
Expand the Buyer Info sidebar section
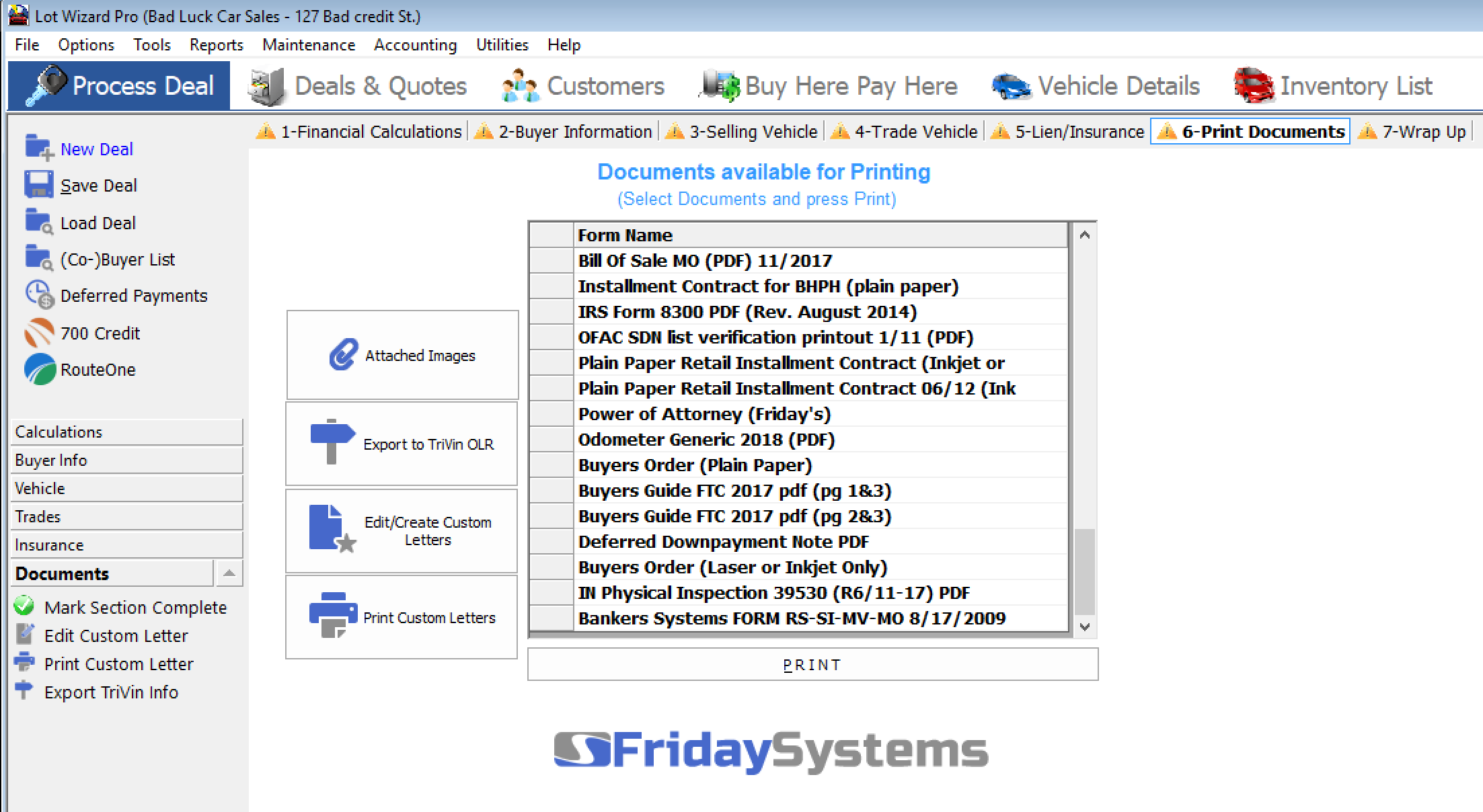[126, 460]
